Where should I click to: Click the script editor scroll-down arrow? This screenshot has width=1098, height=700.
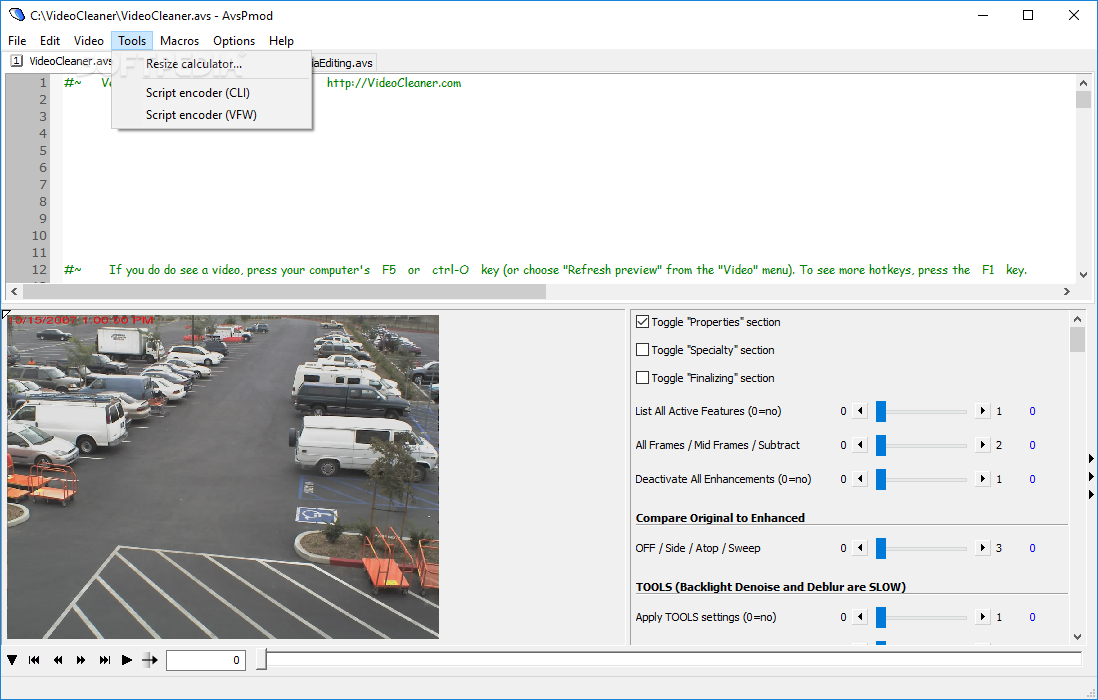[x=1083, y=275]
